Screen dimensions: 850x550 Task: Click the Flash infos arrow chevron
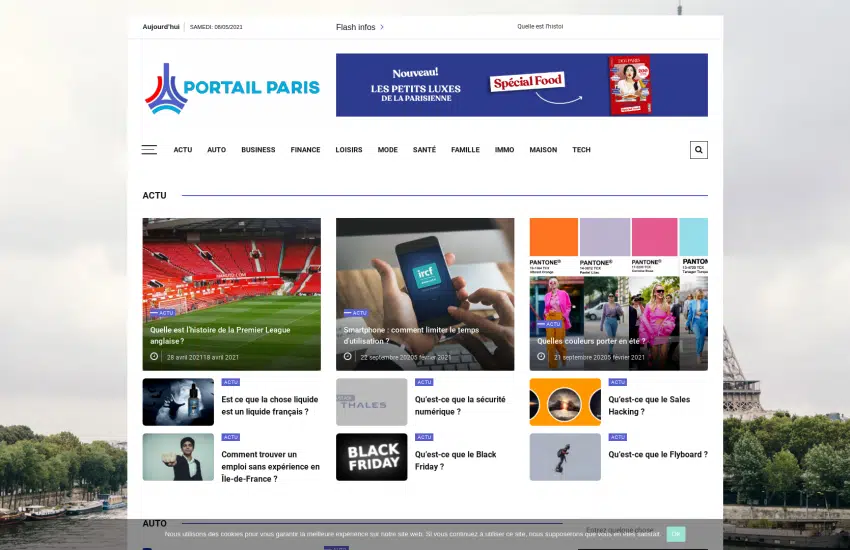point(382,27)
